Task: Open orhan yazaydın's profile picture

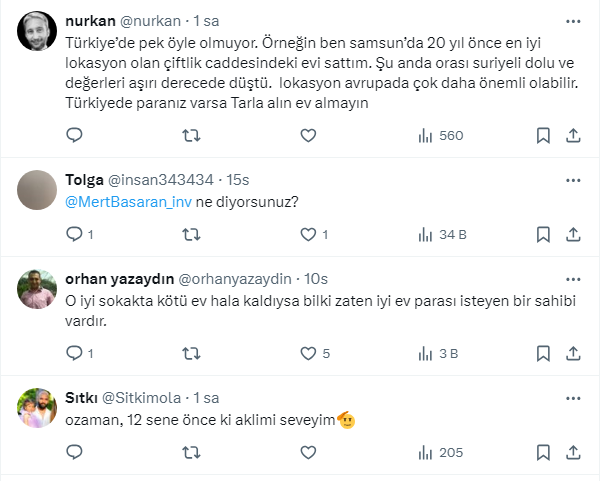Action: point(39,289)
